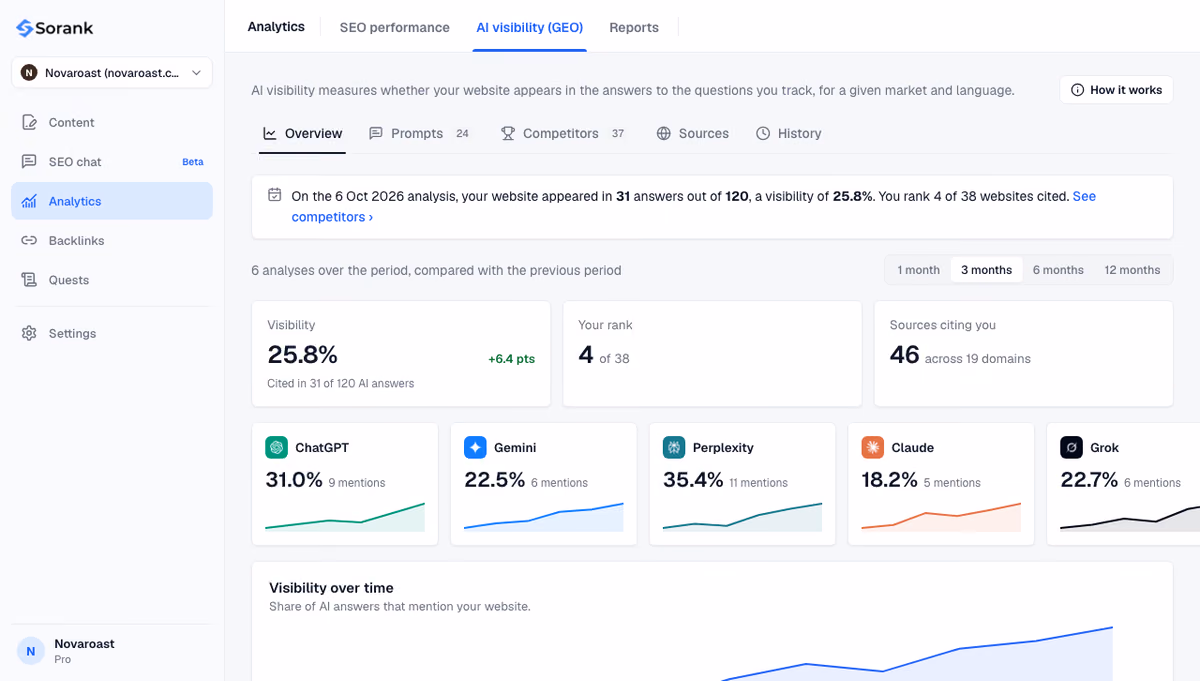
Task: Click the Content document icon in sidebar
Action: click(29, 122)
